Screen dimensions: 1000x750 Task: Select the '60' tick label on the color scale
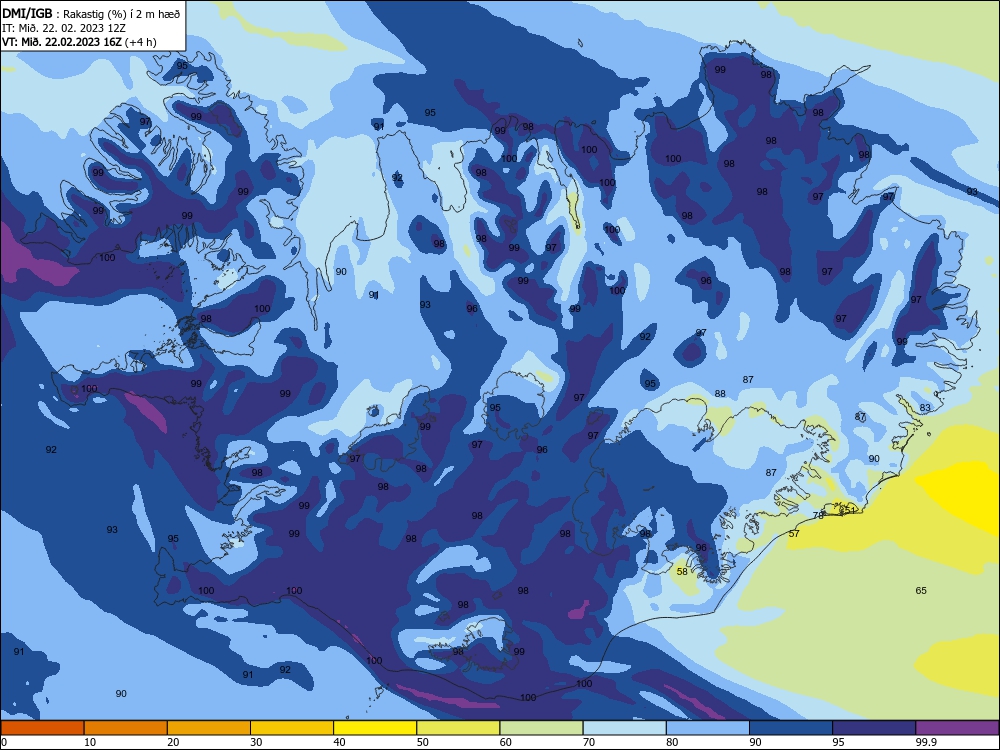506,742
